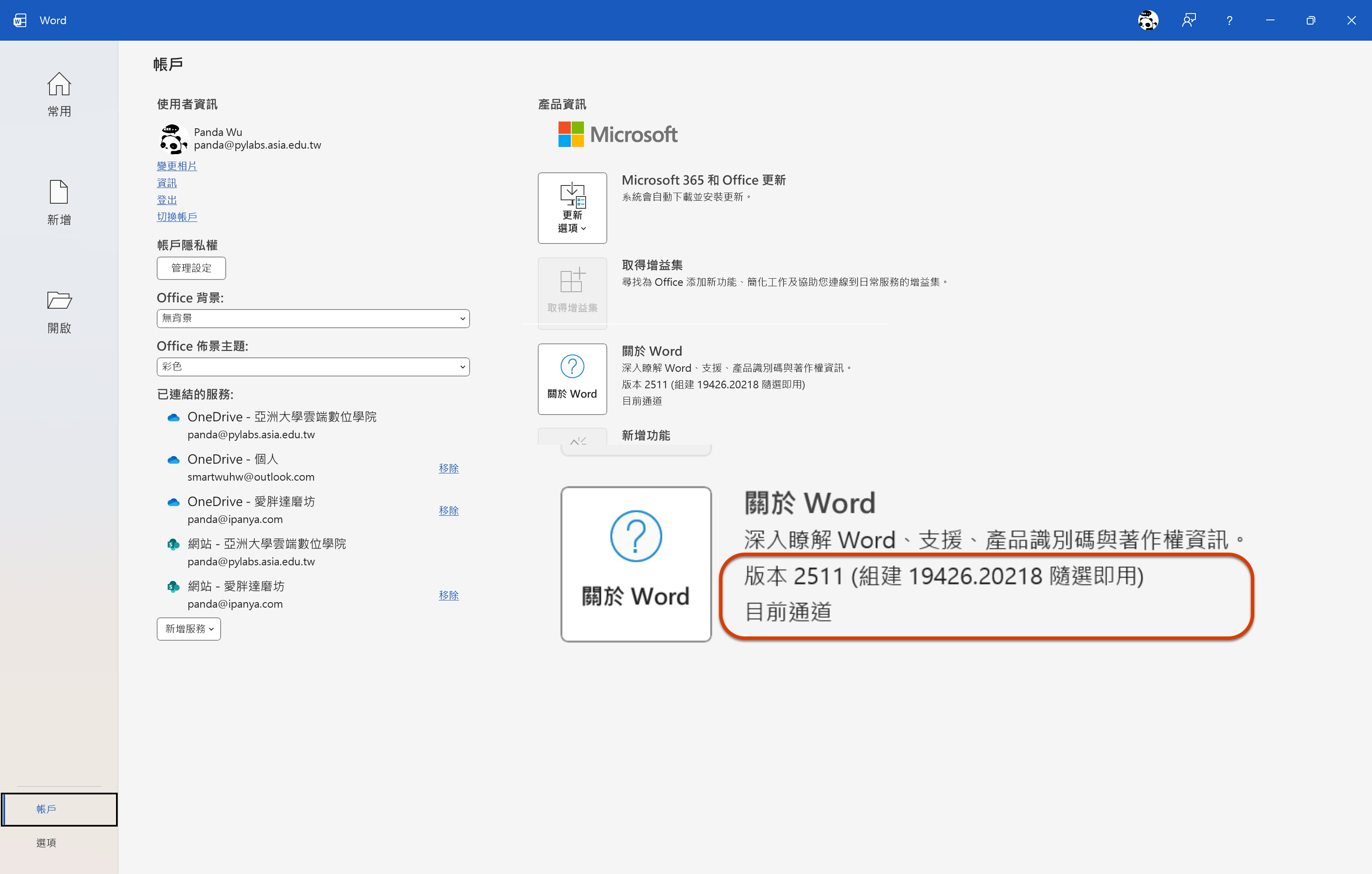The width and height of the screenshot is (1372, 874).
Task: Click the panda profile avatar in title bar
Action: (x=1148, y=20)
